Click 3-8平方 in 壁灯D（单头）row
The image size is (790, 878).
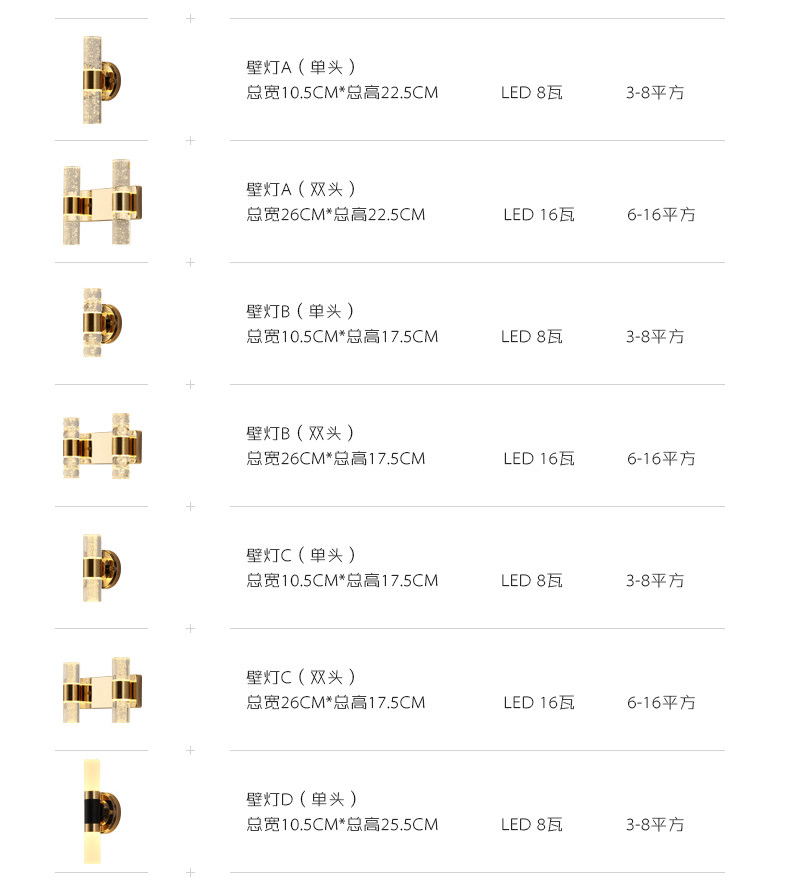pos(655,825)
